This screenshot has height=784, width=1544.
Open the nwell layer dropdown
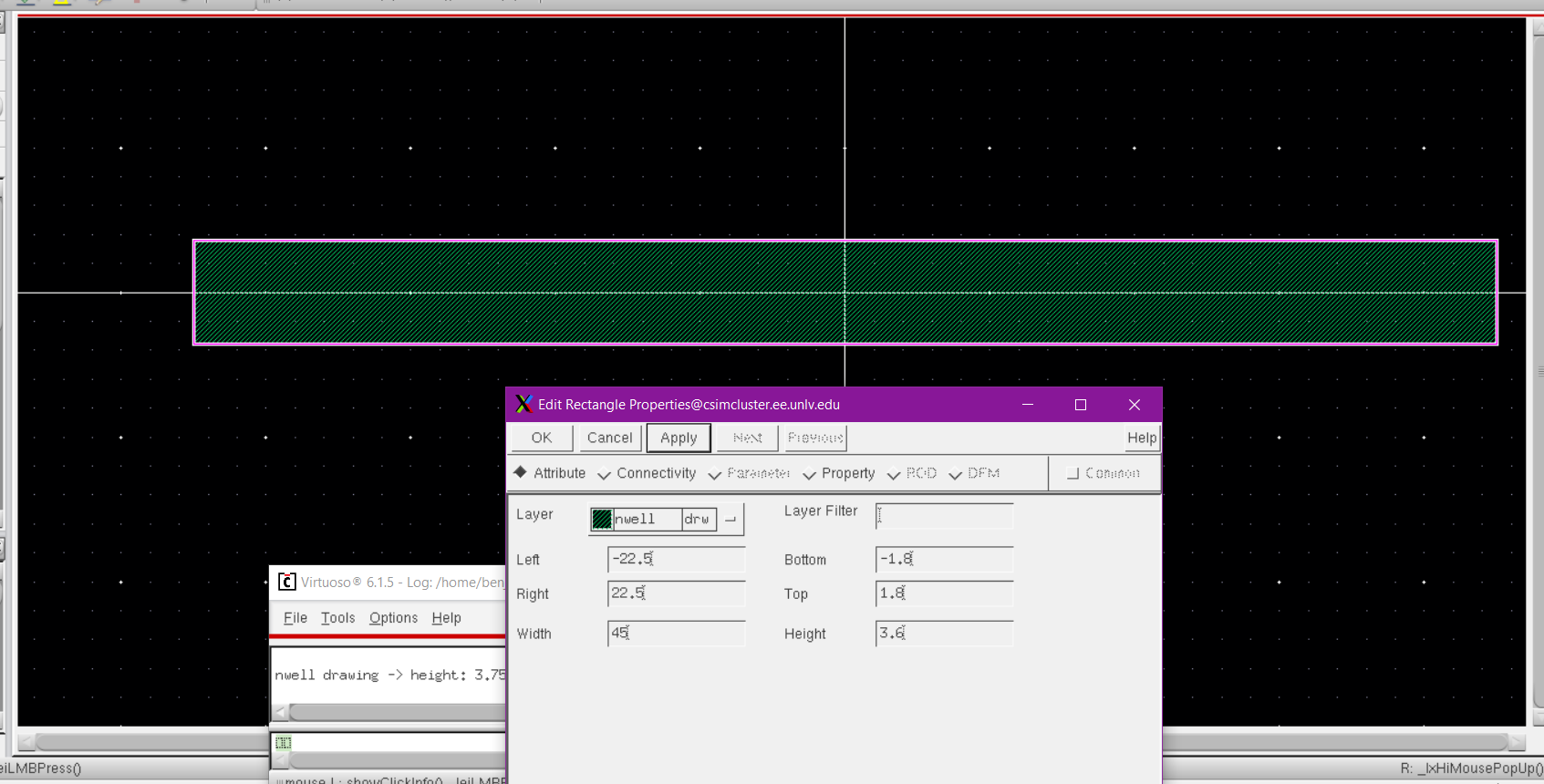[x=647, y=519]
